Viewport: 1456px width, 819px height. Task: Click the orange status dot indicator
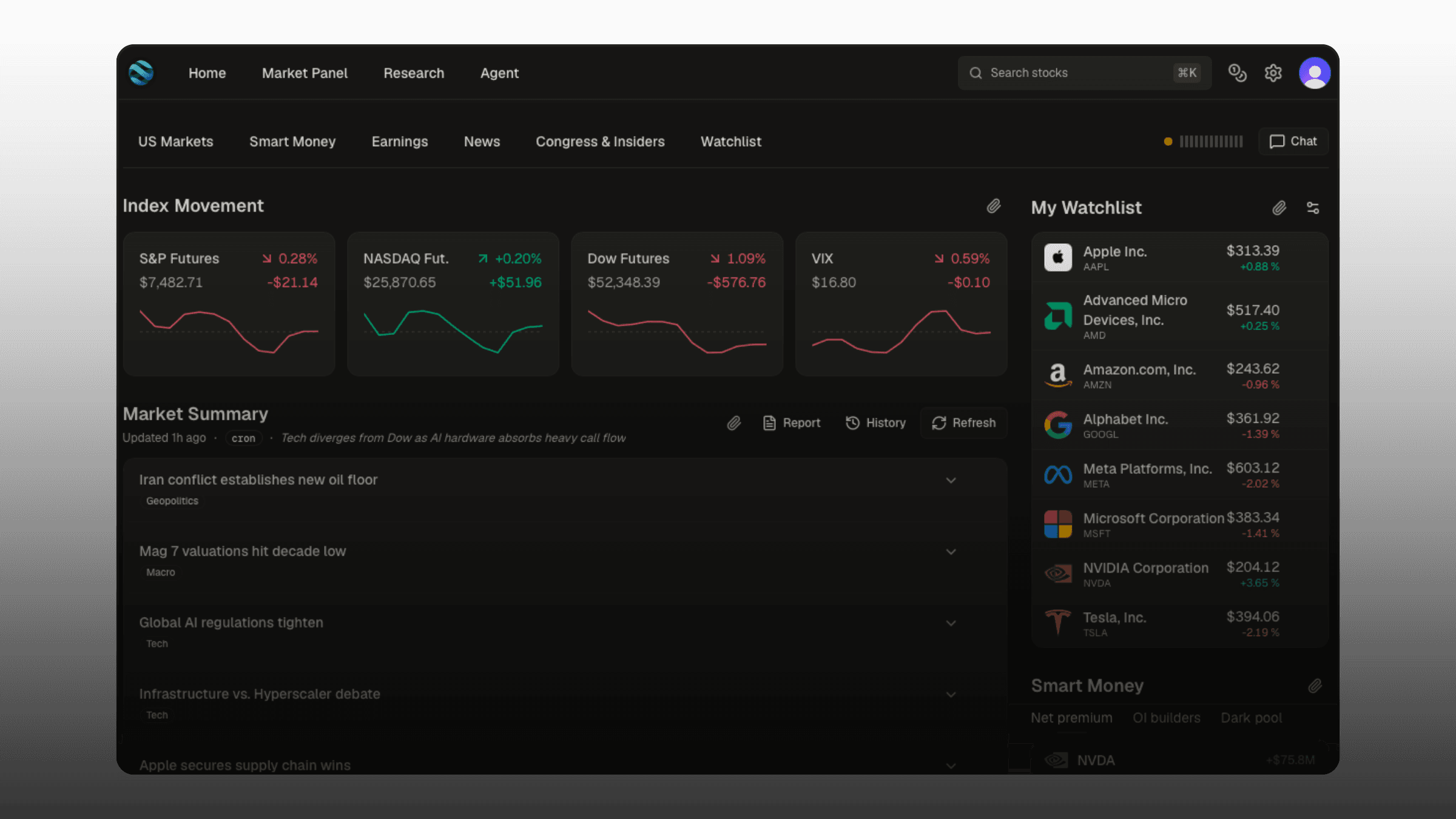(1168, 141)
